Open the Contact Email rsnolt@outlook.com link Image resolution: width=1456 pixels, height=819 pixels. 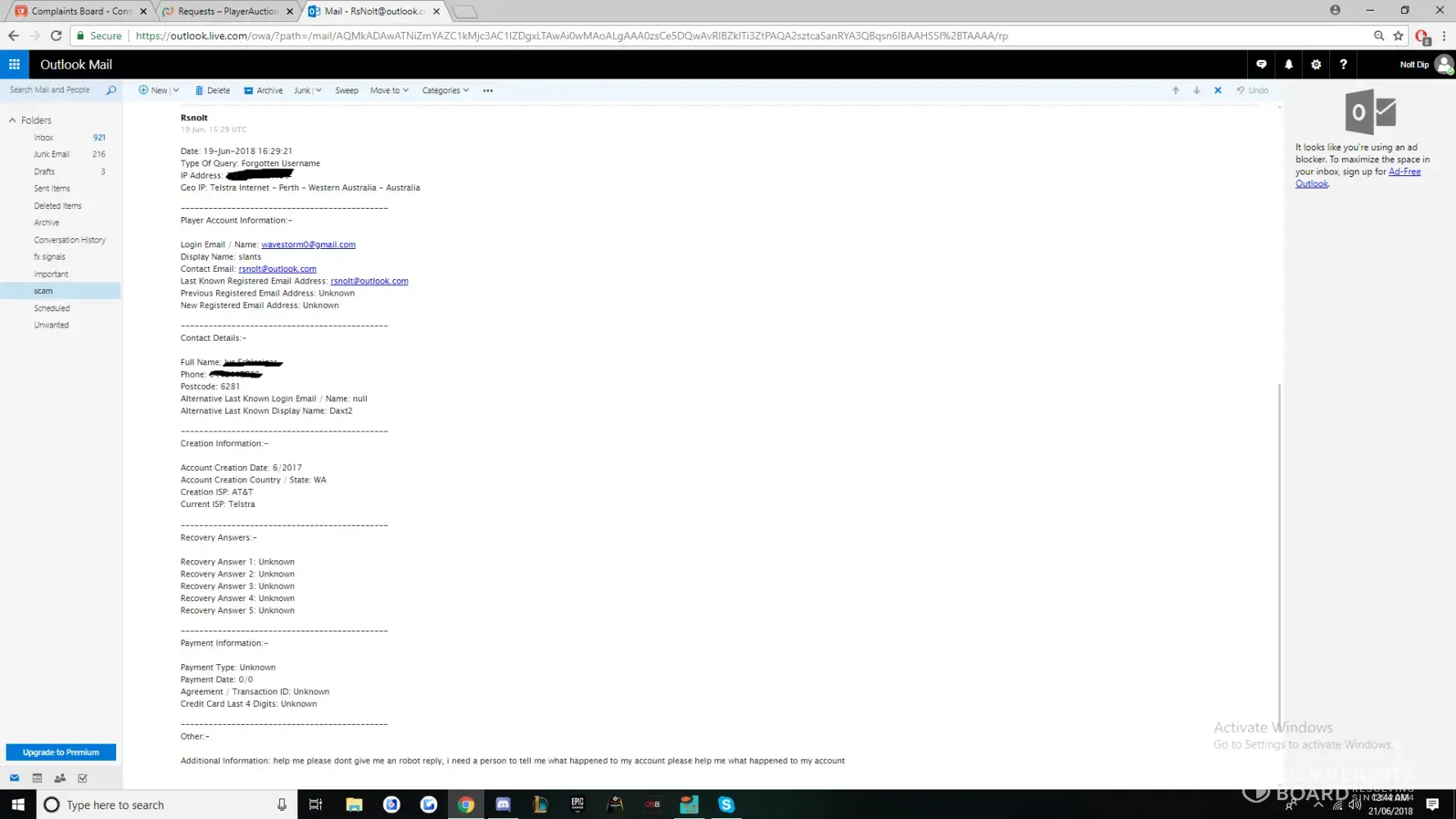tap(278, 269)
